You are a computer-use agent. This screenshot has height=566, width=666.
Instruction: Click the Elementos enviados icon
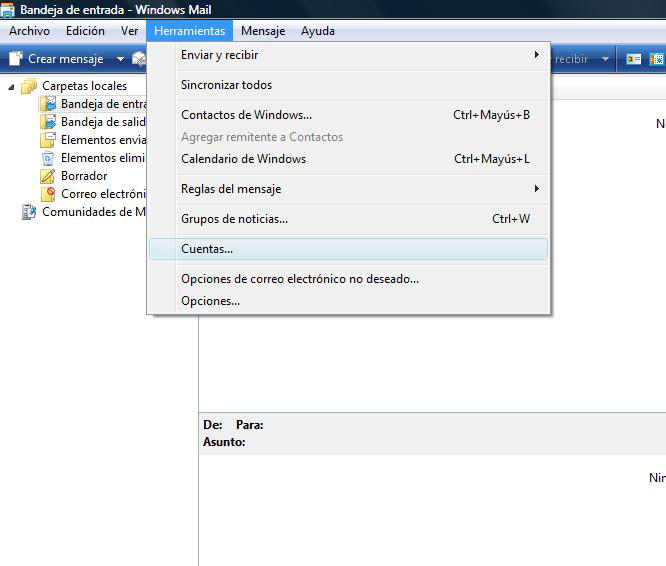[x=48, y=140]
